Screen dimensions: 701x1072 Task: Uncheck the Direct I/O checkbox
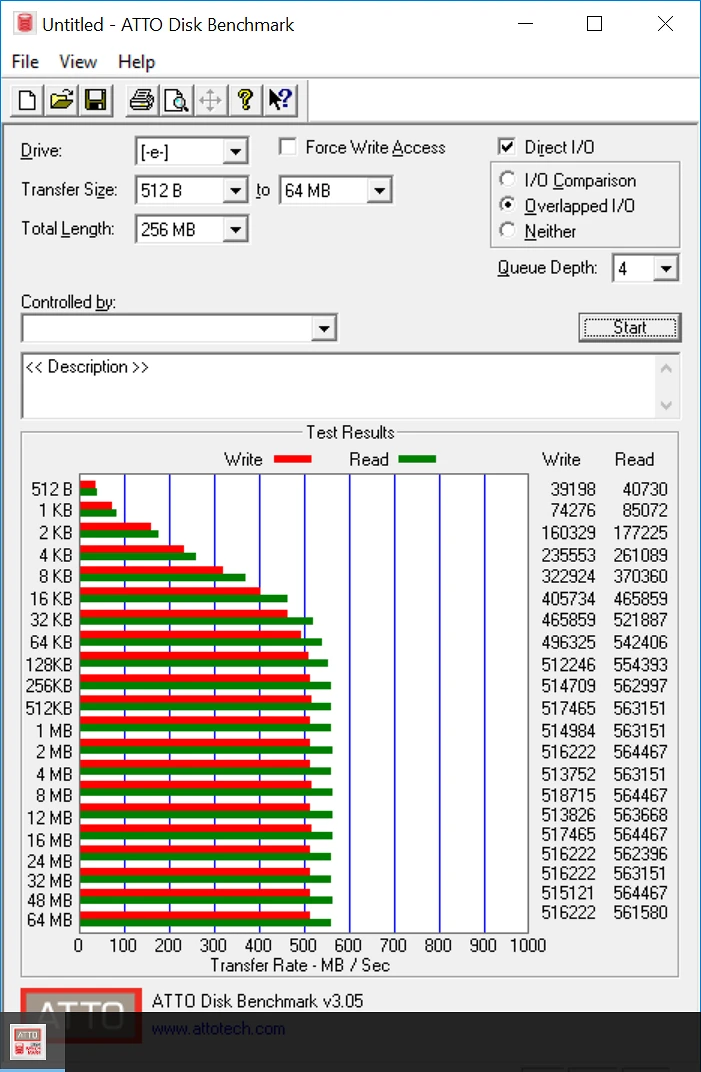[507, 148]
